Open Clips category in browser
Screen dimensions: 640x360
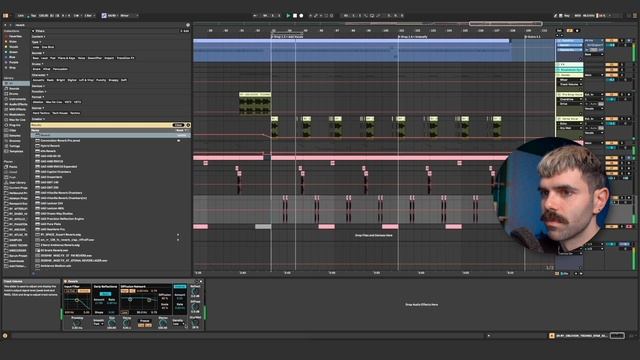pyautogui.click(x=12, y=130)
